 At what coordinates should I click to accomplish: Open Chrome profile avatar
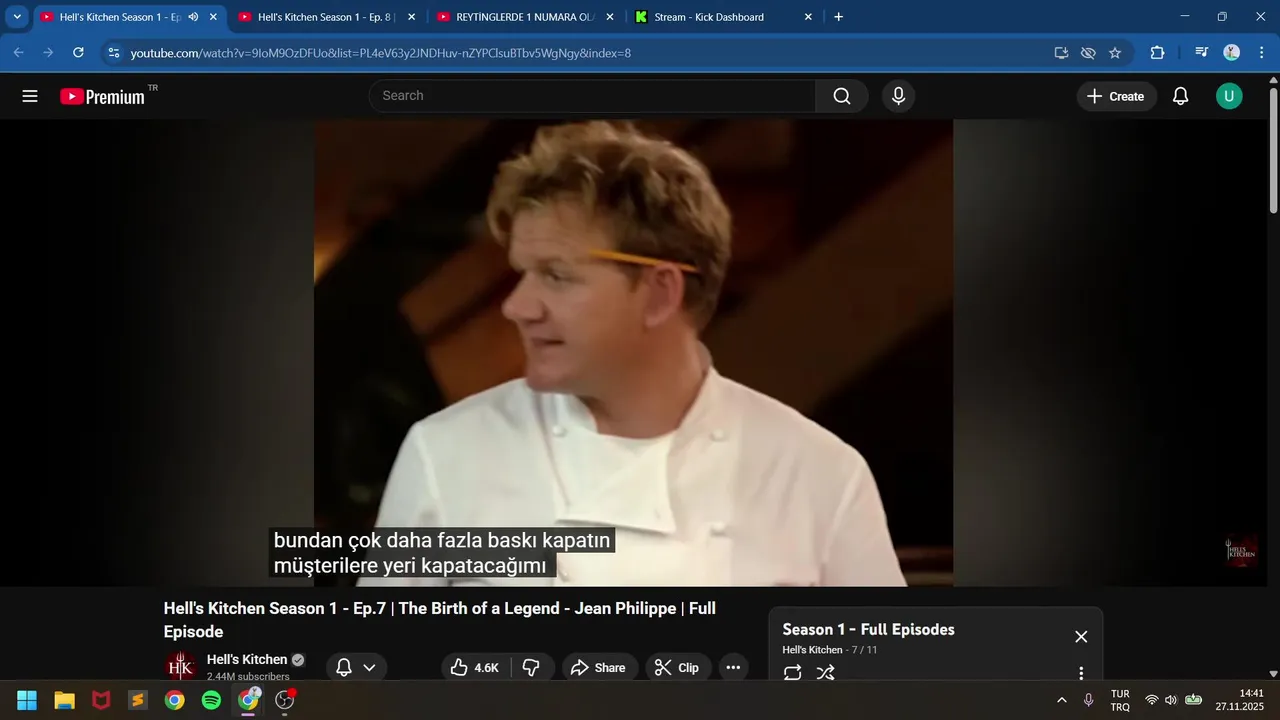click(1232, 53)
